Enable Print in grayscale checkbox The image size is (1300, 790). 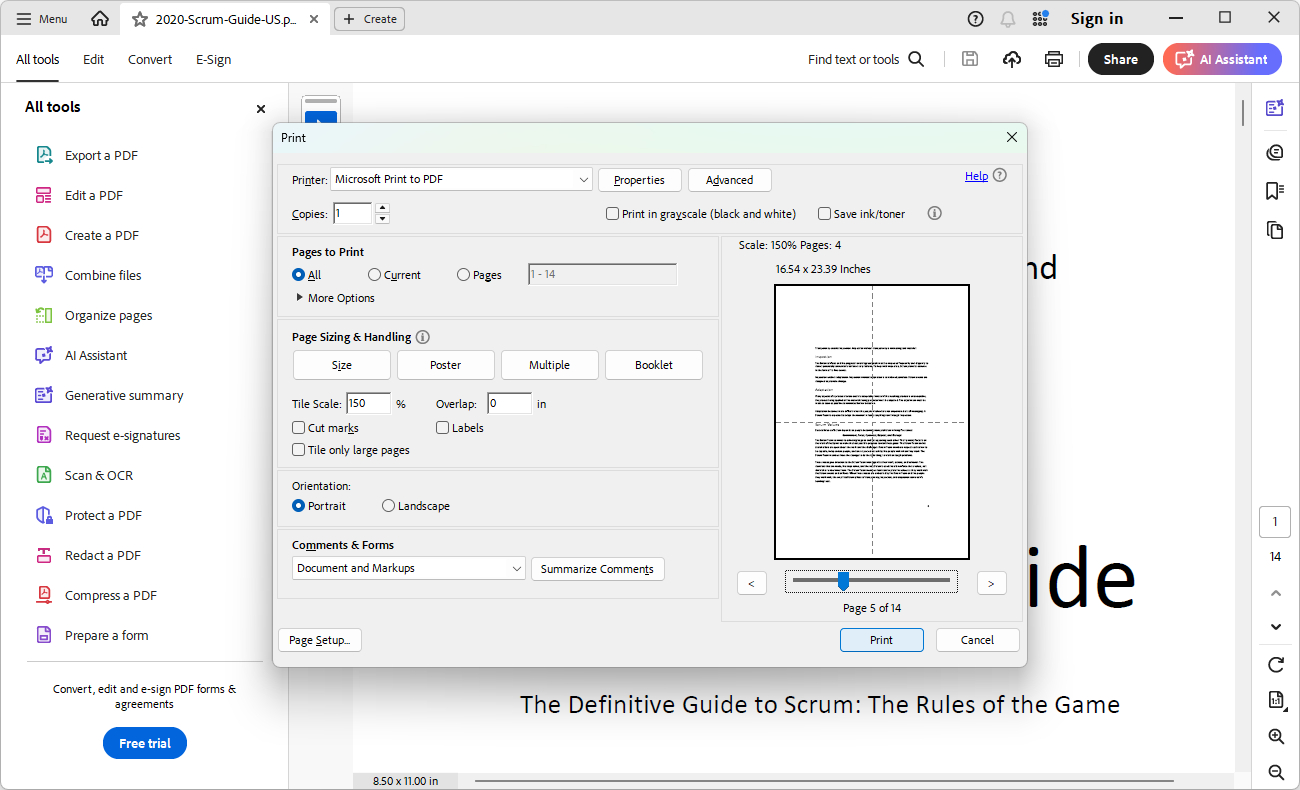click(612, 213)
